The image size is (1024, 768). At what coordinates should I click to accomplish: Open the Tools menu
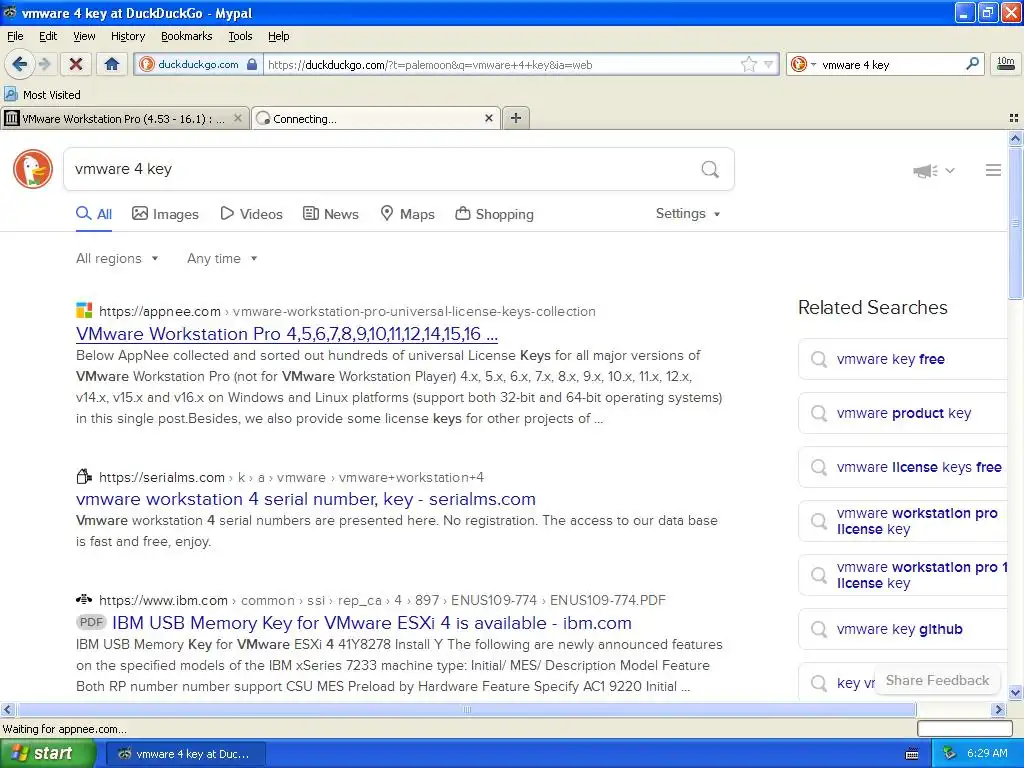(x=240, y=36)
